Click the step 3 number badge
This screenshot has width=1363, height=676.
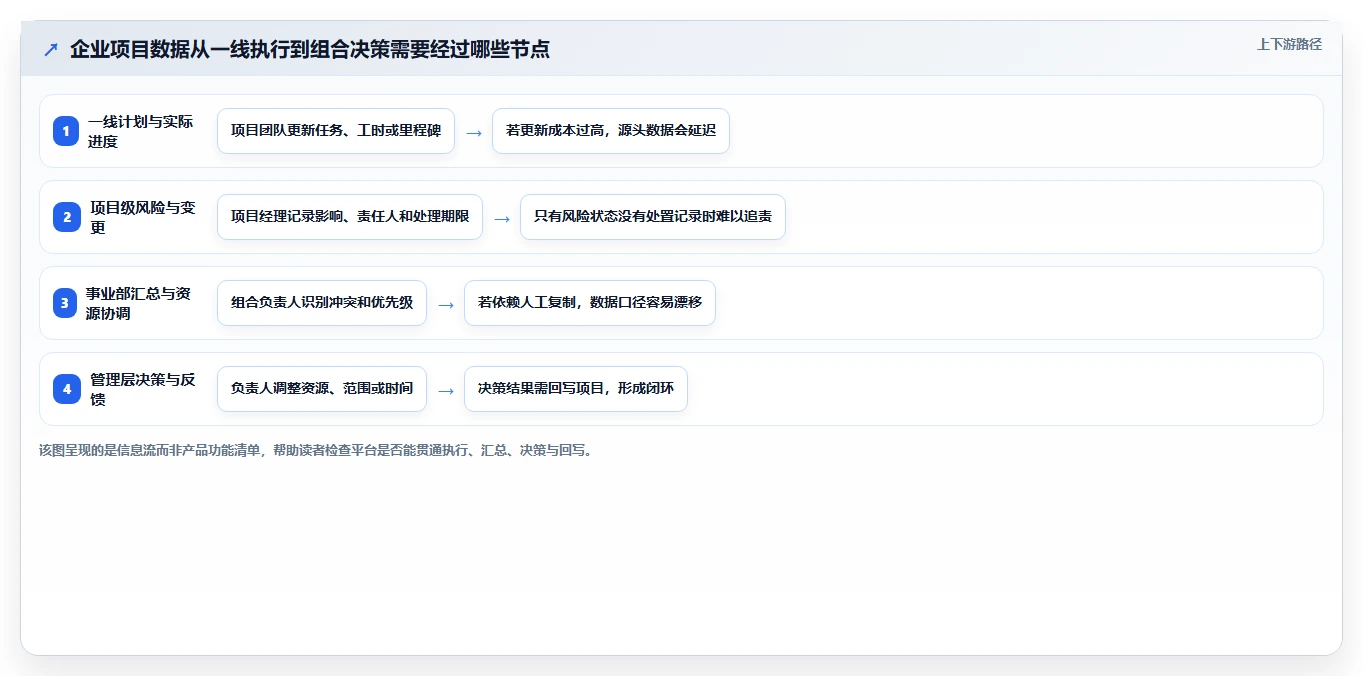tap(66, 303)
